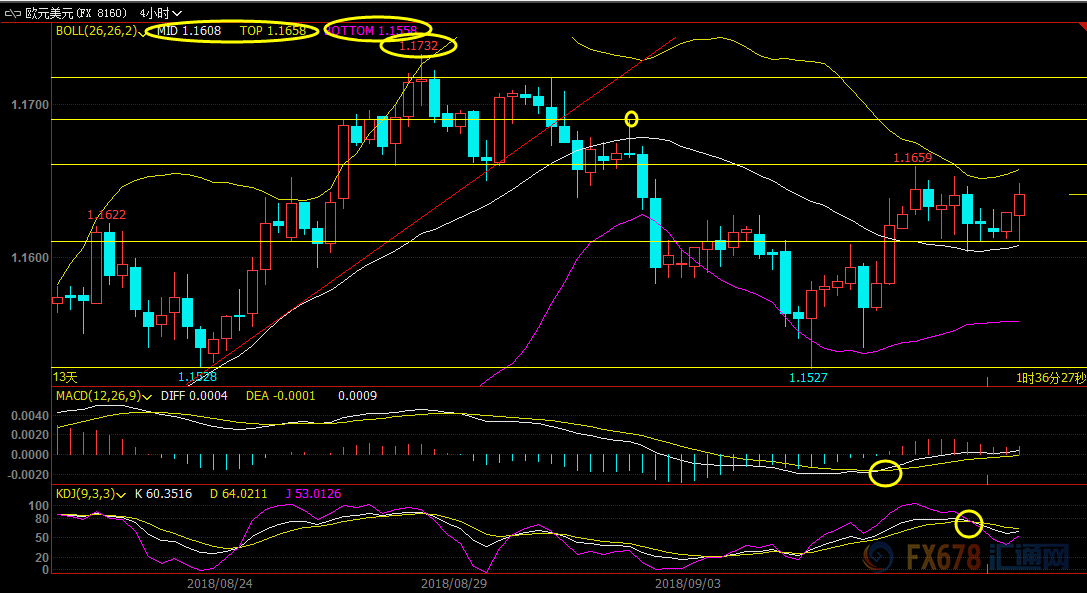Click the FX678 汇通网 watermark logo
This screenshot has height=593, width=1087.
[x=985, y=555]
